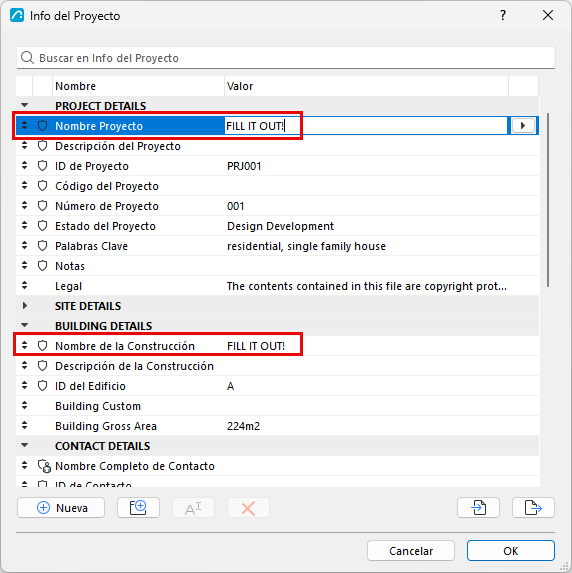The image size is (572, 573).
Task: Click the shield icon beside Código del Proyecto
Action: (x=43, y=186)
